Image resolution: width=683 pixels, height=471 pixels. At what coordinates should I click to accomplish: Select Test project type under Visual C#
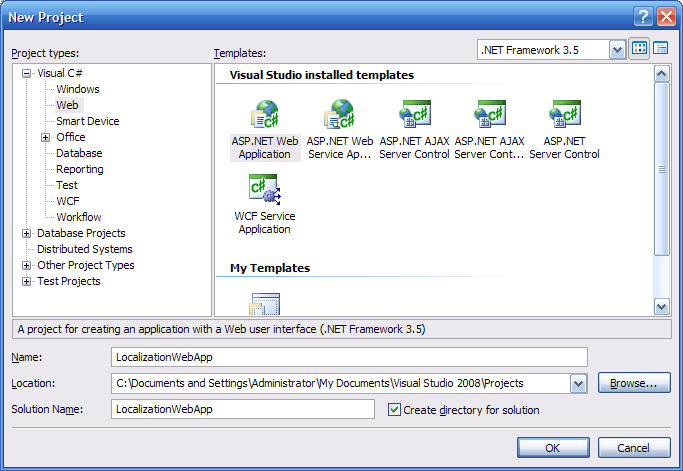67,185
